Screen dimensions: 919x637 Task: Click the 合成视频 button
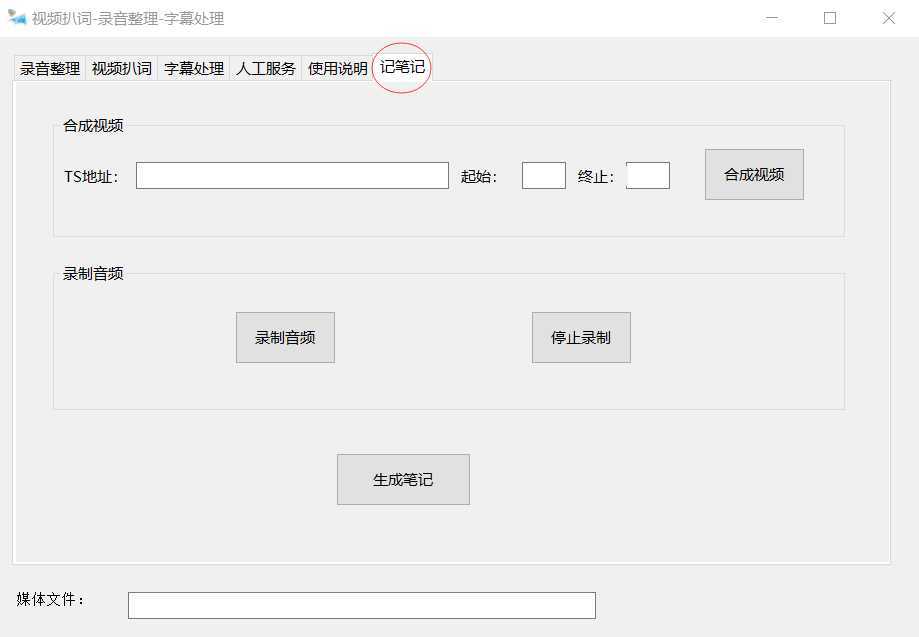[x=754, y=175]
